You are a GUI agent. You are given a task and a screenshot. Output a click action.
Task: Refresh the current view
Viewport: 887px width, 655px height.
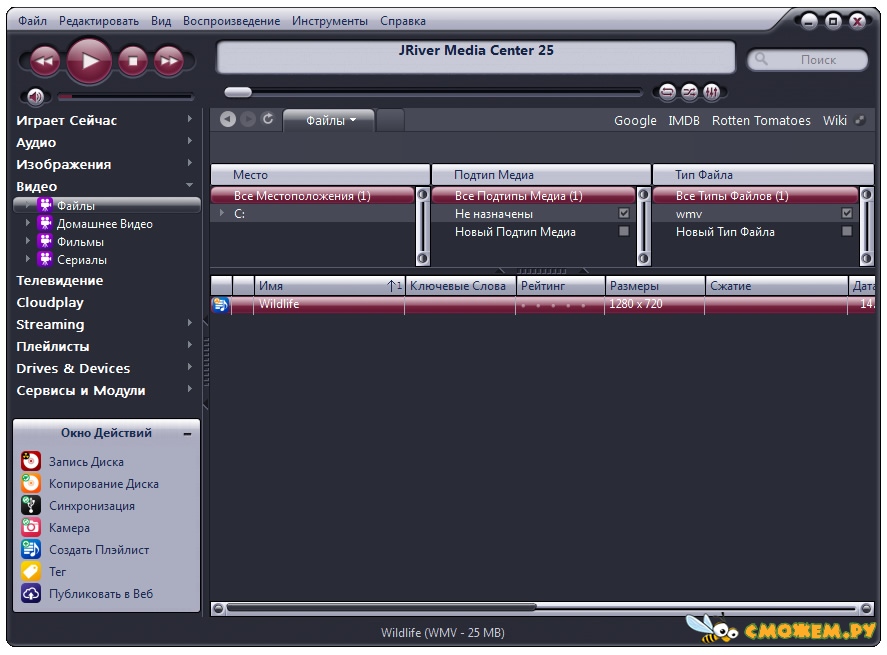(x=268, y=119)
